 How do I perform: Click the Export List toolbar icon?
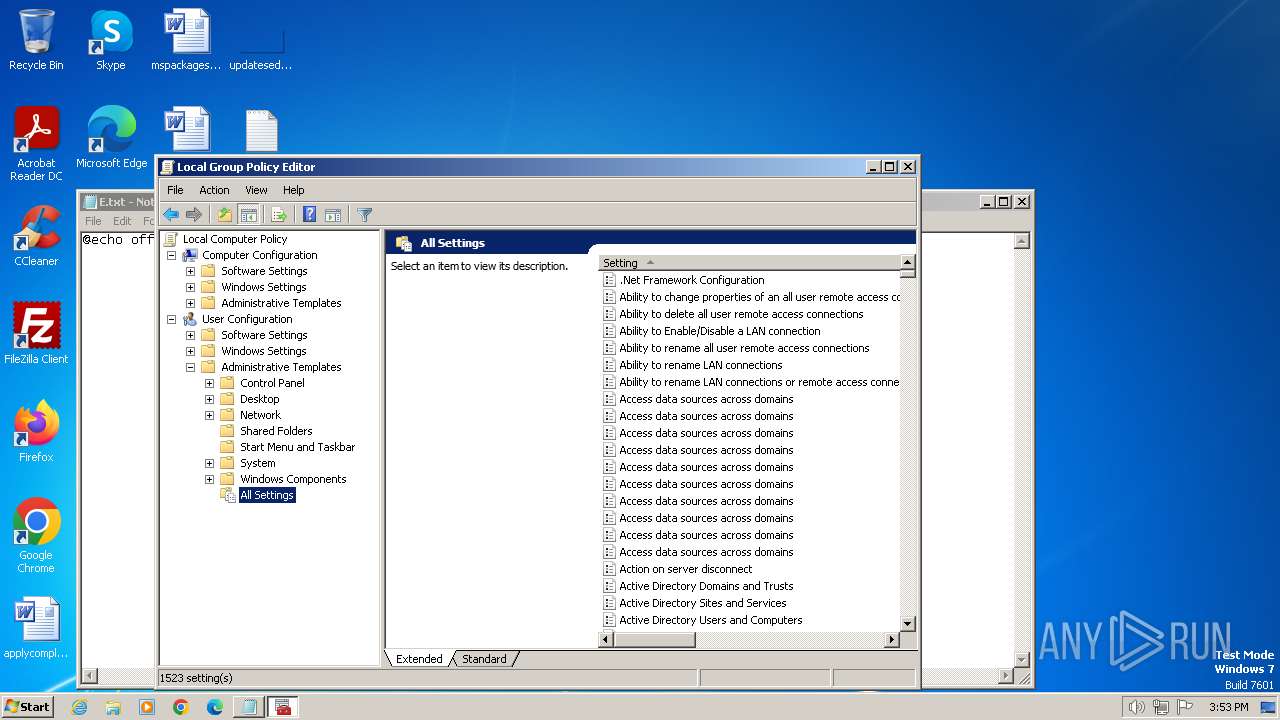tap(279, 214)
